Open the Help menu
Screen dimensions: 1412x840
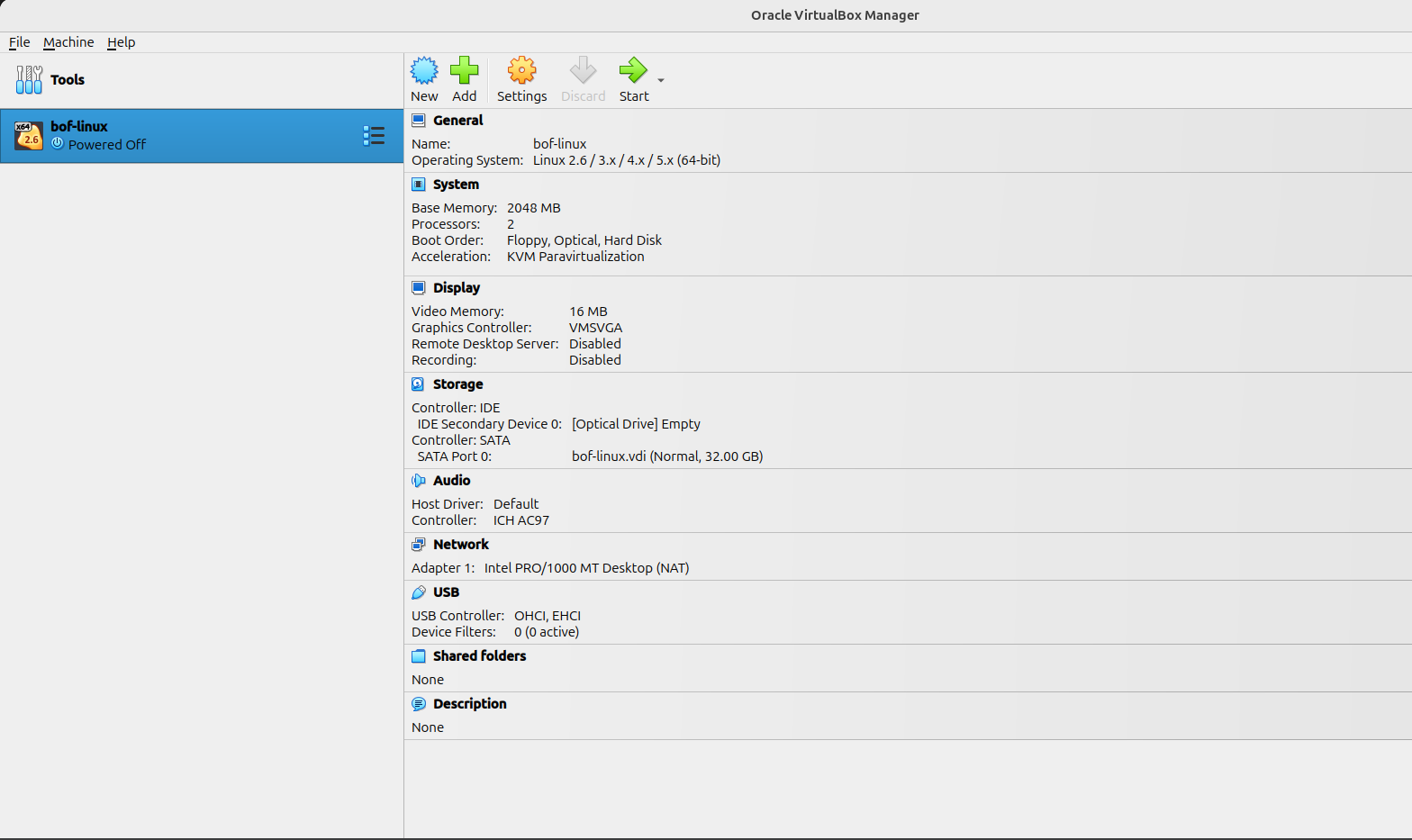tap(121, 42)
